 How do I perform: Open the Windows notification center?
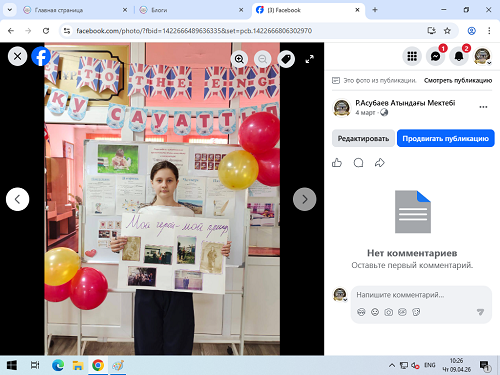pos(484,365)
